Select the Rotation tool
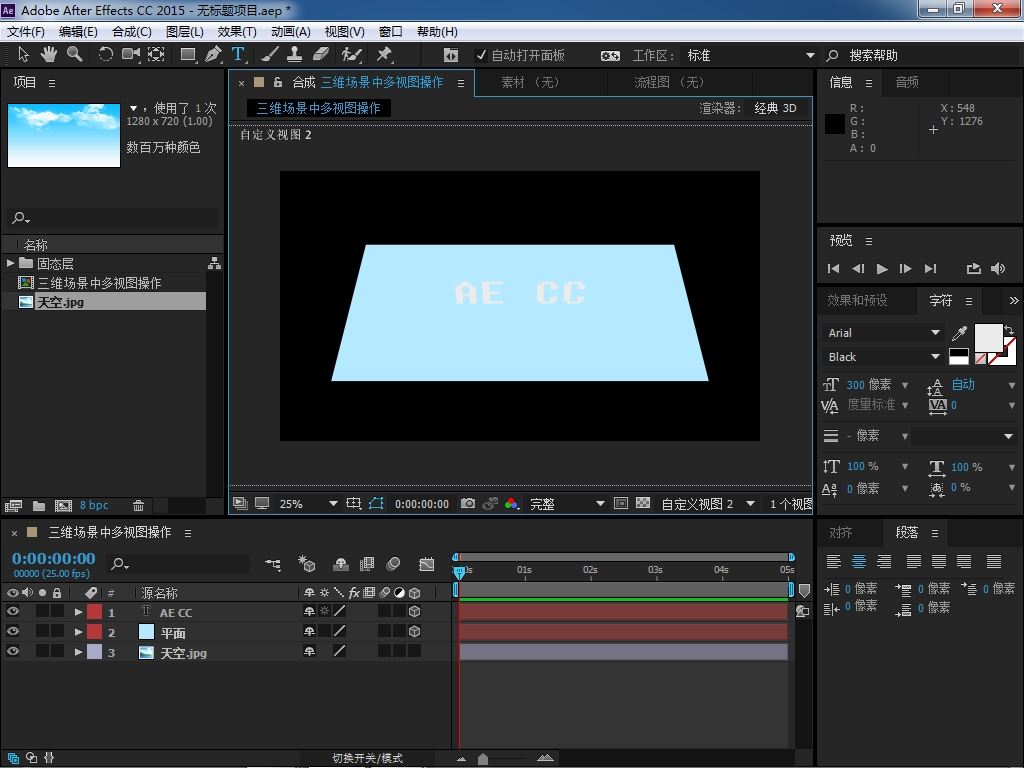This screenshot has height=768, width=1024. pos(105,55)
